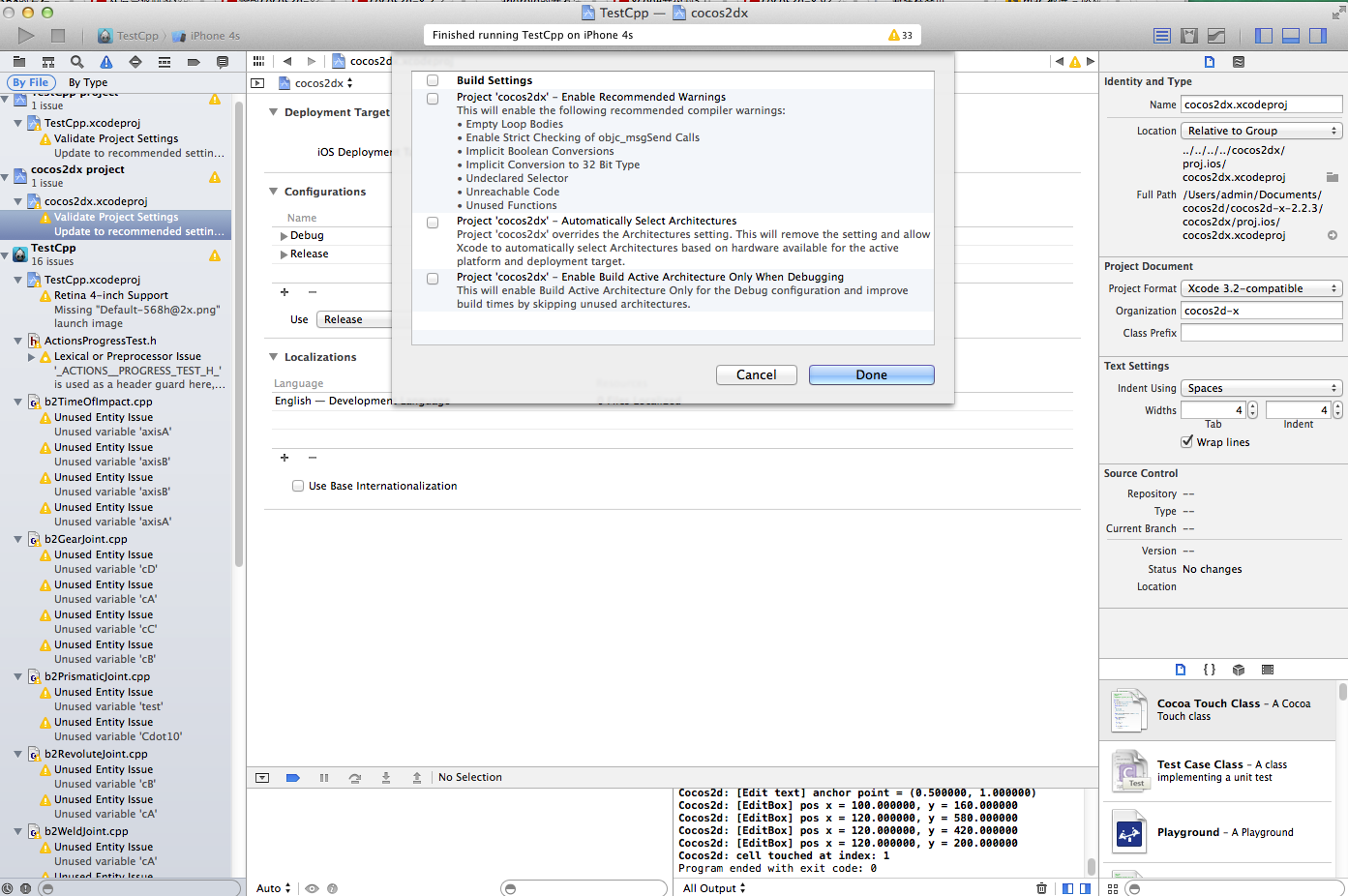
Task: Open the Report navigator speech-bubble icon
Action: pos(223,62)
